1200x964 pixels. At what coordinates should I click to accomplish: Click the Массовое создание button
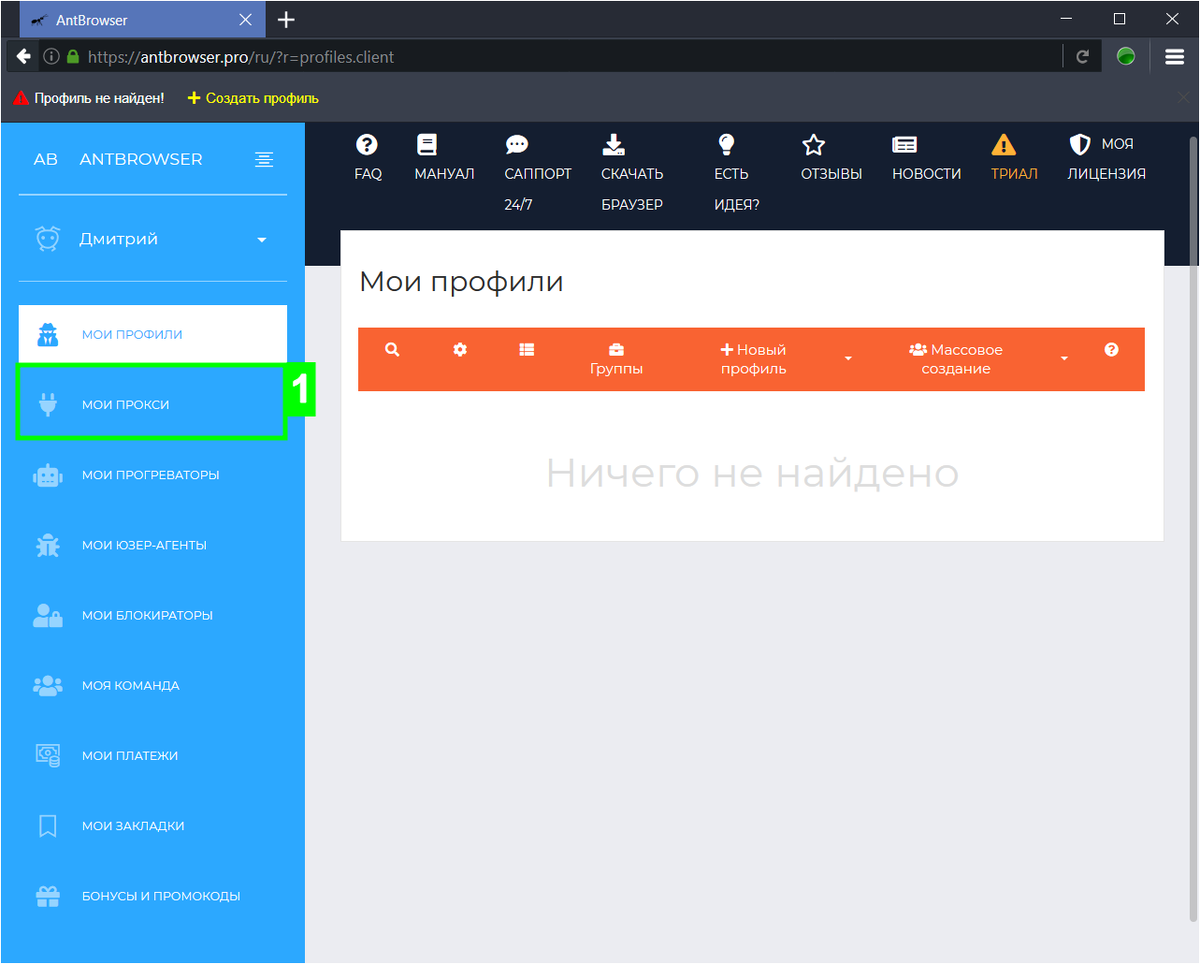pyautogui.click(x=955, y=359)
